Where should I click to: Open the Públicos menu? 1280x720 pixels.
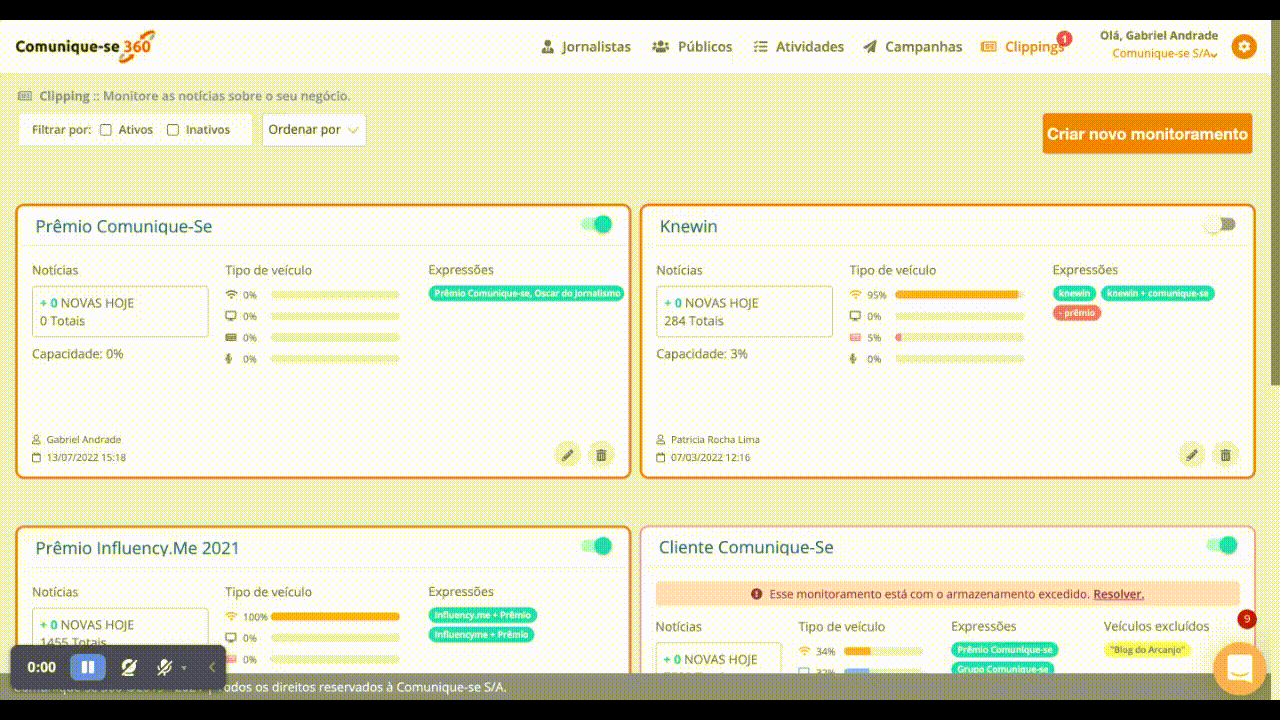pyautogui.click(x=692, y=47)
